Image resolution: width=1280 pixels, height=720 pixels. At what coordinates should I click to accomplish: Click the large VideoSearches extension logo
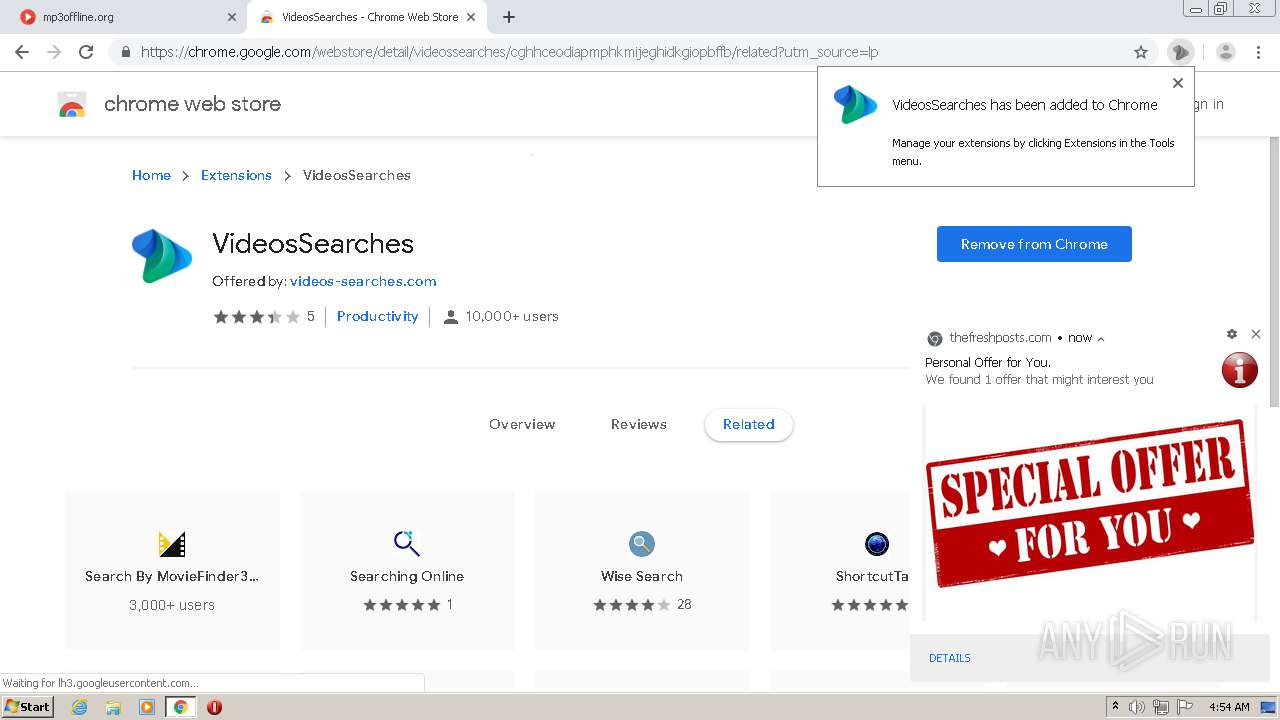[x=162, y=256]
